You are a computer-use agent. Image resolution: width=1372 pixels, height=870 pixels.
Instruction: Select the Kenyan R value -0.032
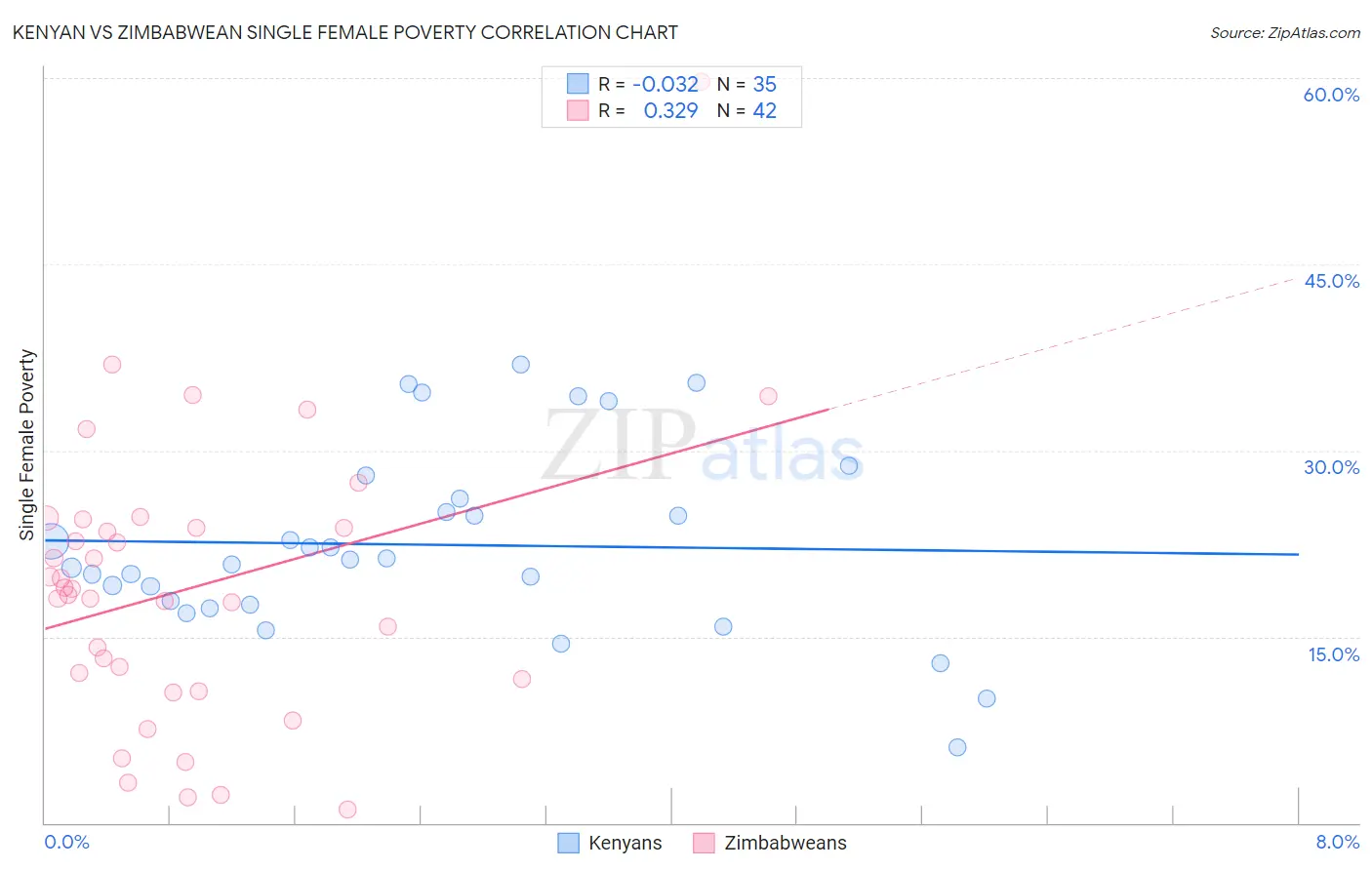666,84
